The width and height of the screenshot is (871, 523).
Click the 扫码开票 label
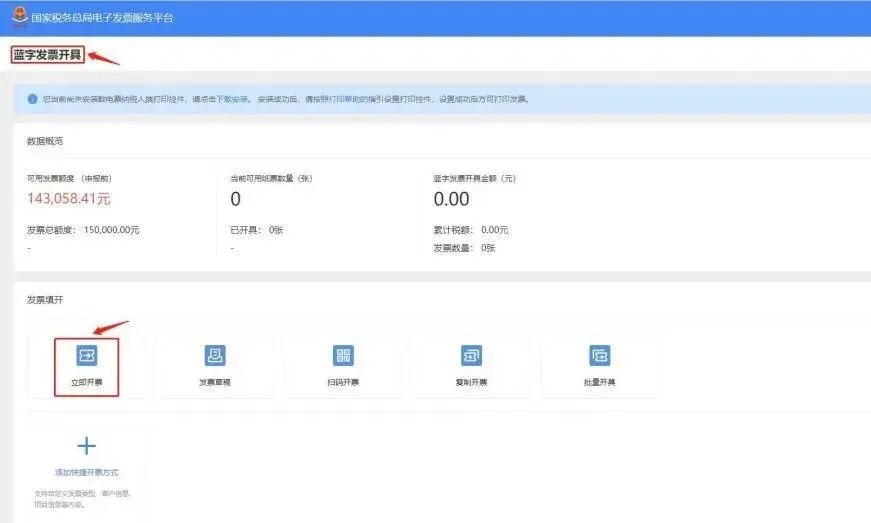pyautogui.click(x=343, y=382)
